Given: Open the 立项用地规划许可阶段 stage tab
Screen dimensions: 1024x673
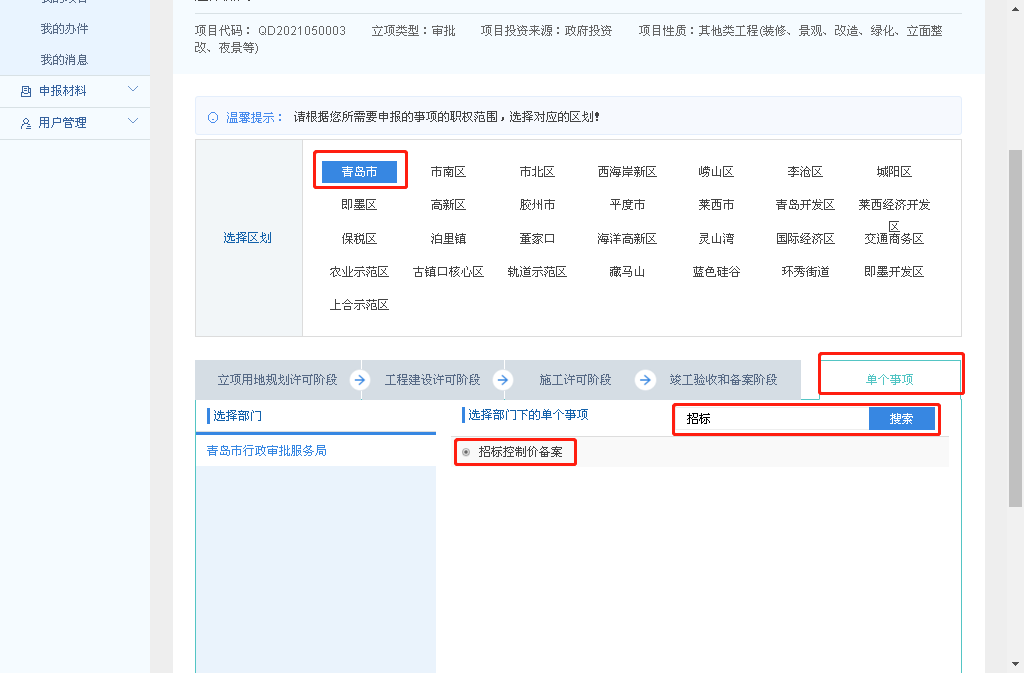Looking at the screenshot, I should (x=277, y=380).
